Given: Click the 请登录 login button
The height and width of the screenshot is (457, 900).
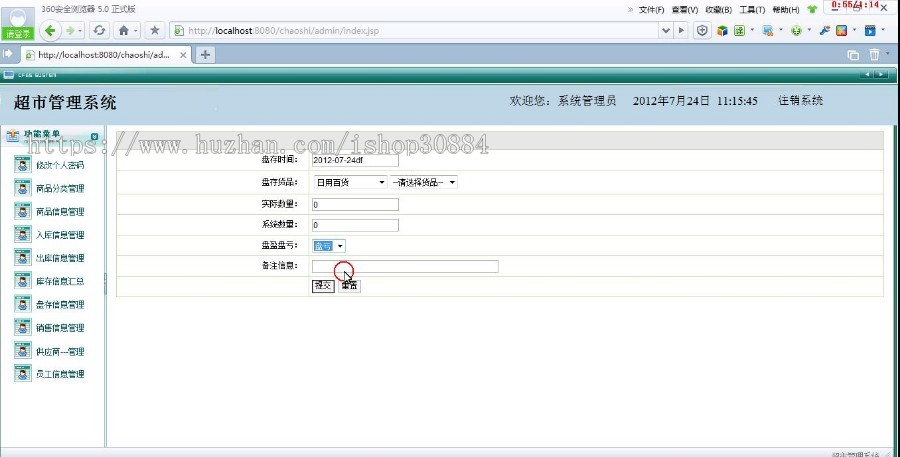Looking at the screenshot, I should pos(18,34).
